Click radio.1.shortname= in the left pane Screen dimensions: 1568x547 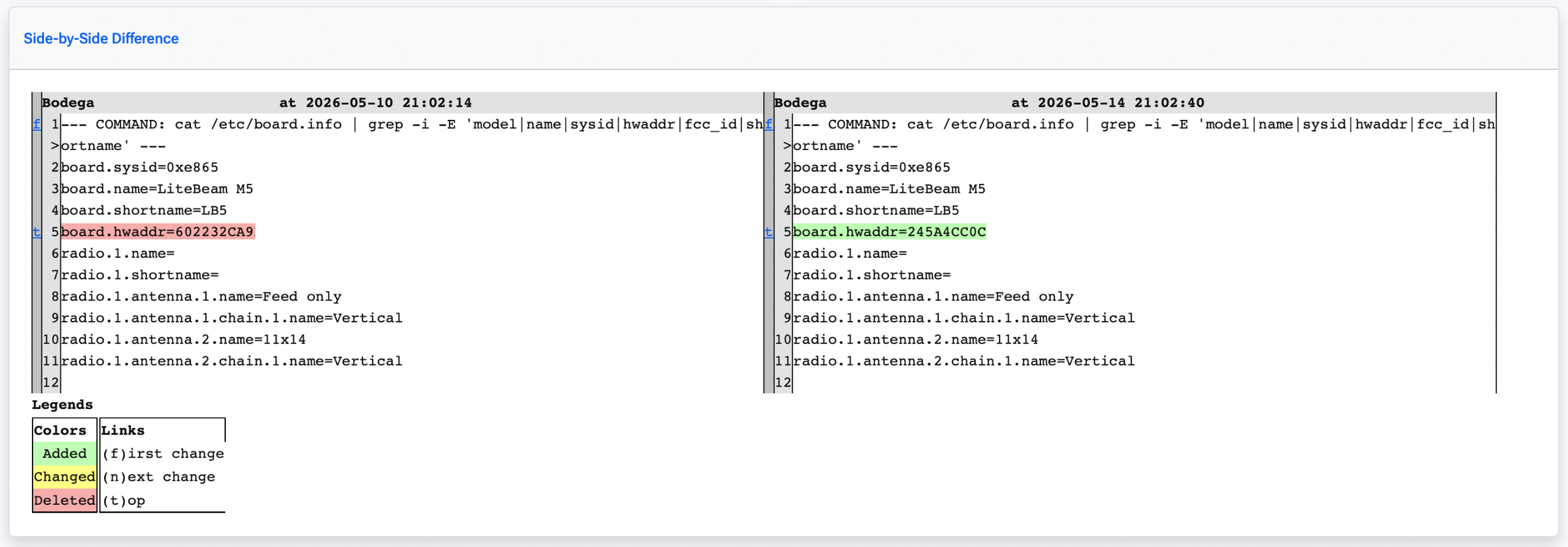140,275
